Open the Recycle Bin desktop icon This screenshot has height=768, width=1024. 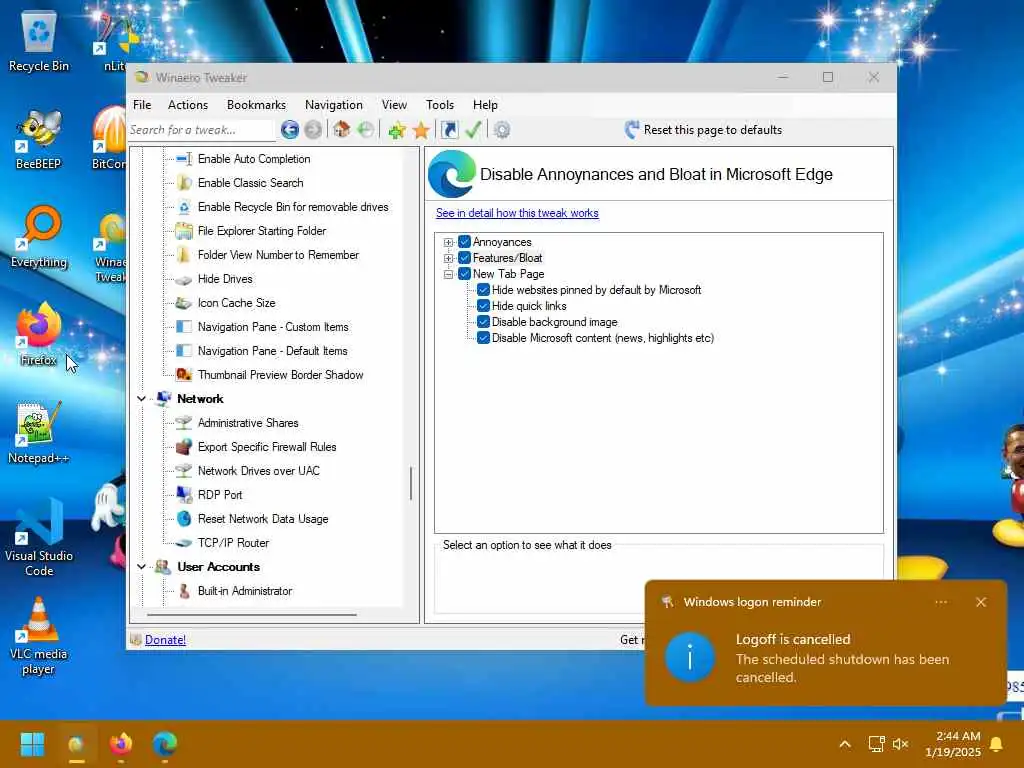tap(39, 41)
